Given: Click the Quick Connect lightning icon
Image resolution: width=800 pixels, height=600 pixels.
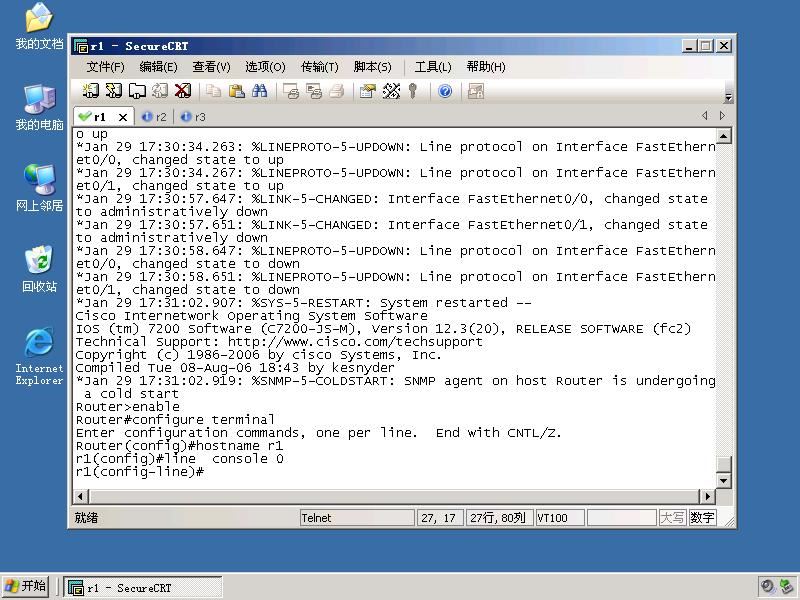Looking at the screenshot, I should (114, 91).
